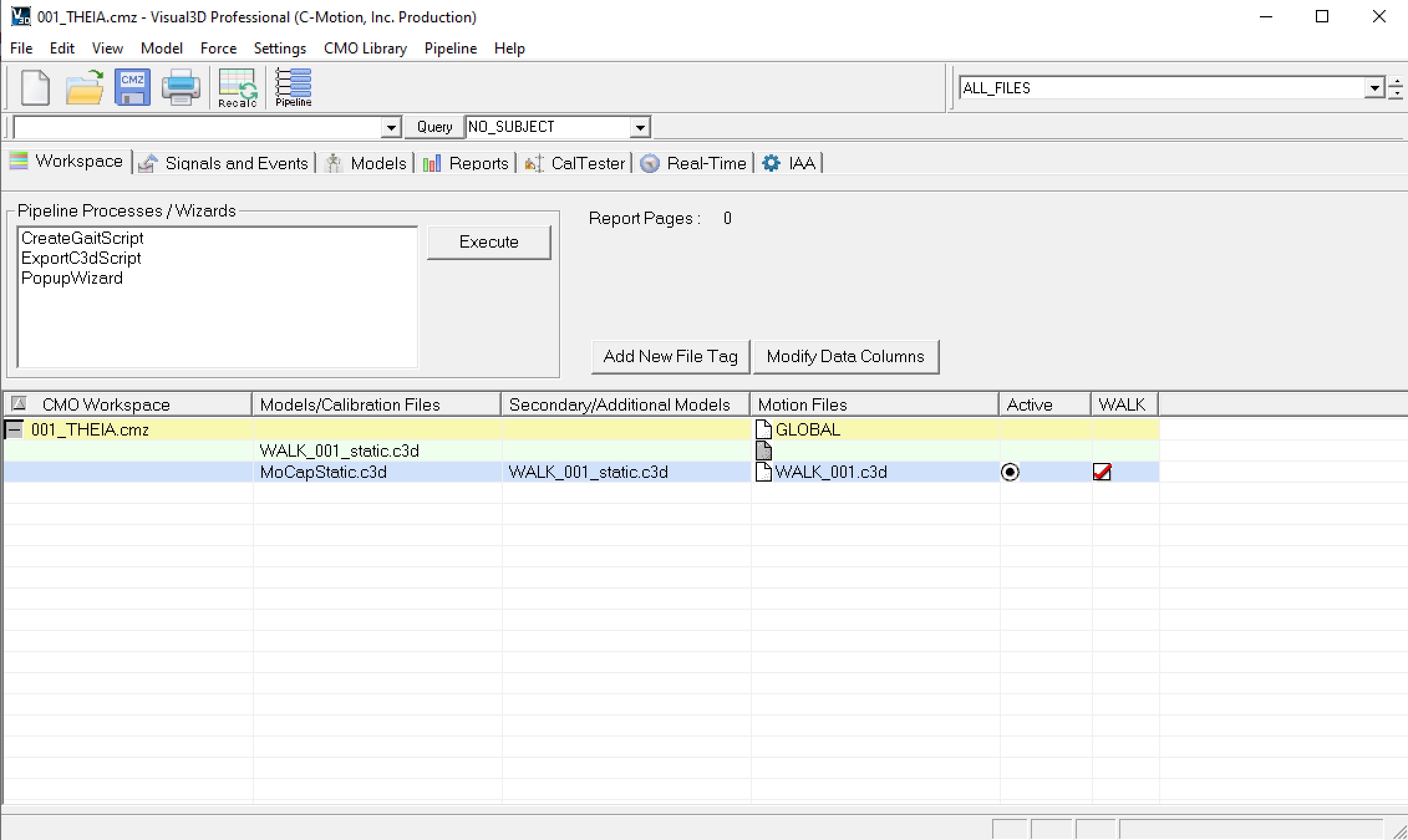Open the File menu

click(x=21, y=48)
